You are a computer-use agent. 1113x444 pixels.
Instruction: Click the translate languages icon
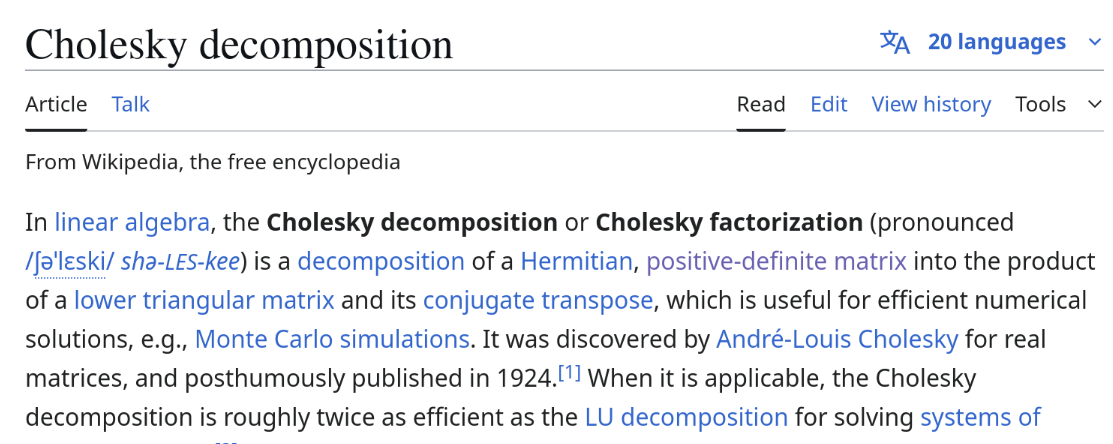click(x=895, y=42)
